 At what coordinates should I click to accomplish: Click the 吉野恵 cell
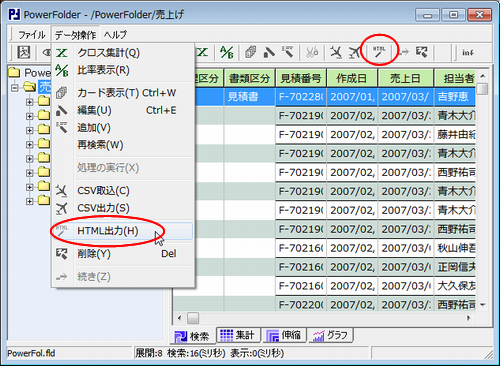pyautogui.click(x=455, y=97)
